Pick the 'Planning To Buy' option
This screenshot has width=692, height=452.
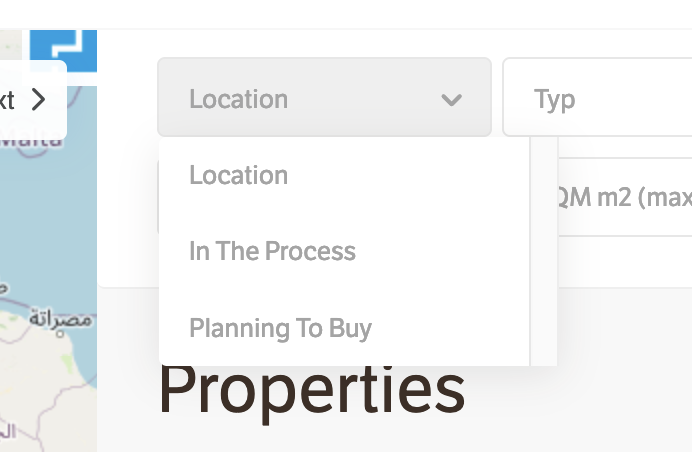point(280,328)
